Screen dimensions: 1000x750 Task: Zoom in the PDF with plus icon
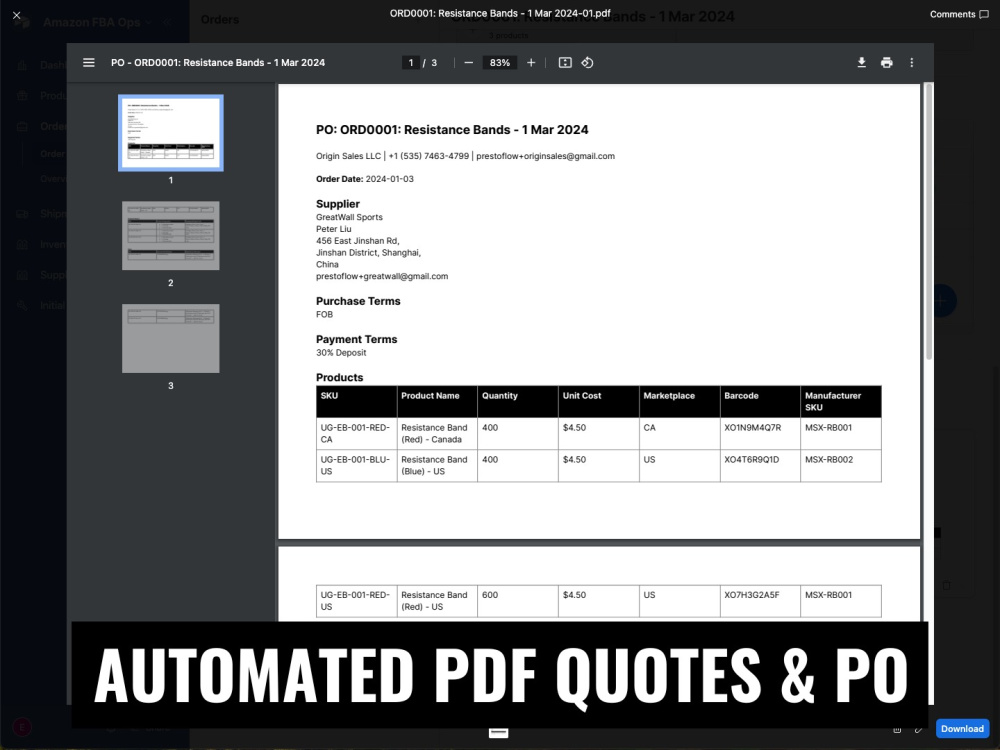pos(531,62)
